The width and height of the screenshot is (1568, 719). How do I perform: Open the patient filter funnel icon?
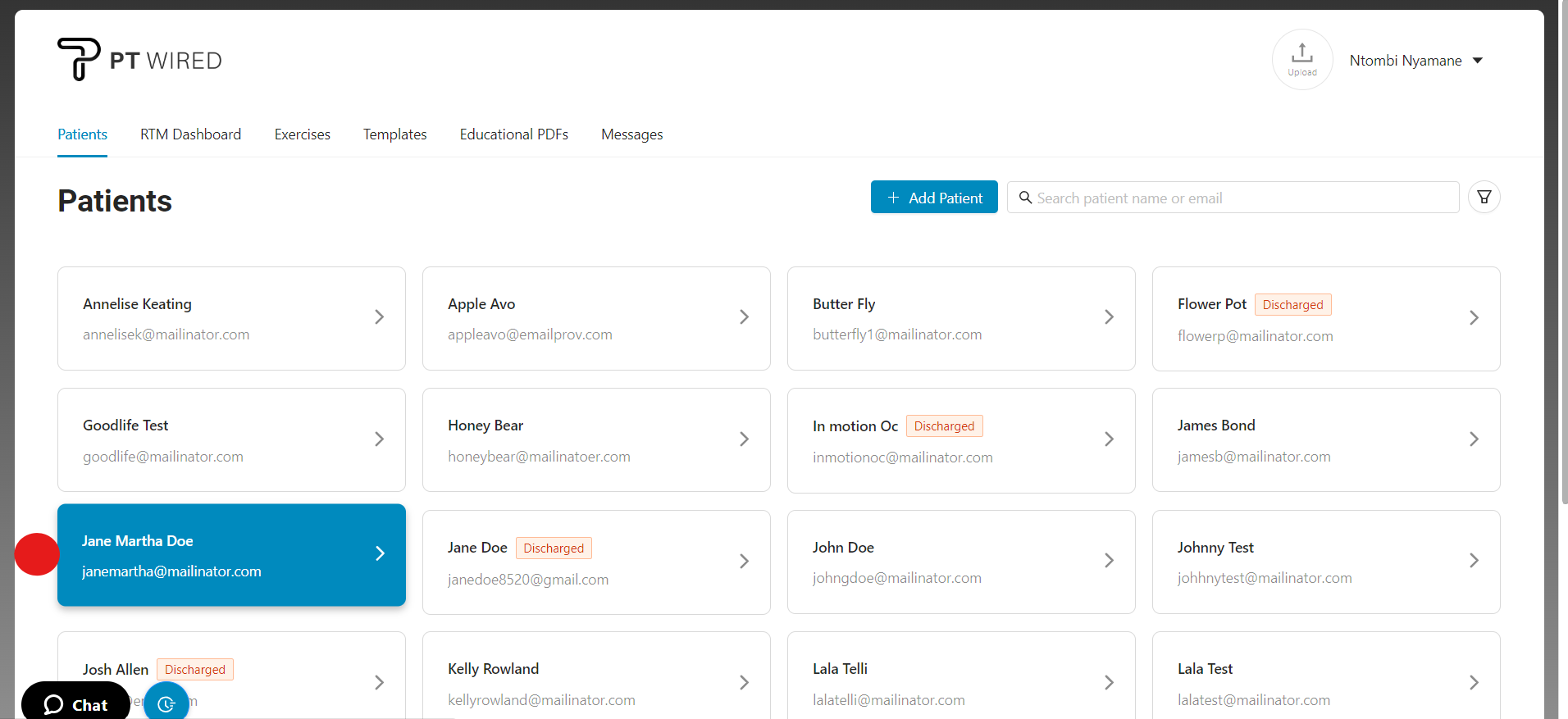tap(1484, 197)
